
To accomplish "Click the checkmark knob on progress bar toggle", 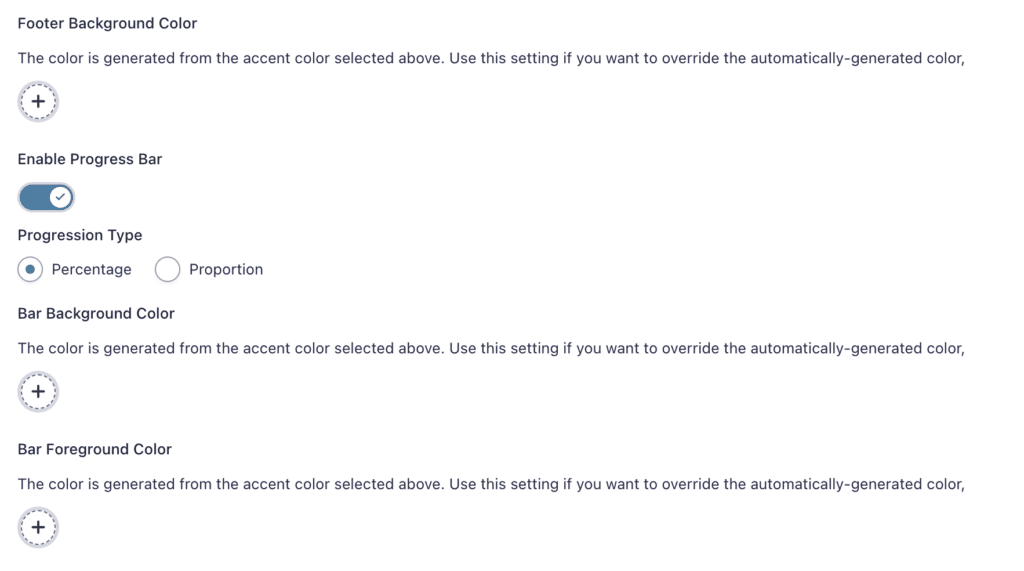I will (61, 197).
